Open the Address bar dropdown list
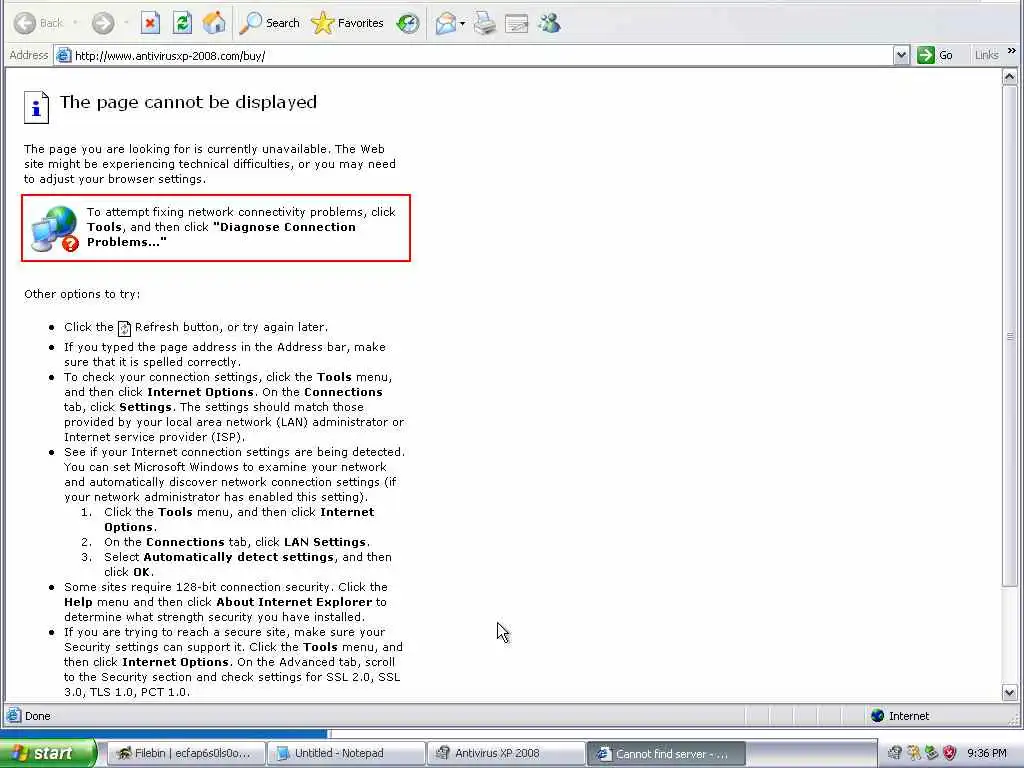1024x768 pixels. point(901,56)
